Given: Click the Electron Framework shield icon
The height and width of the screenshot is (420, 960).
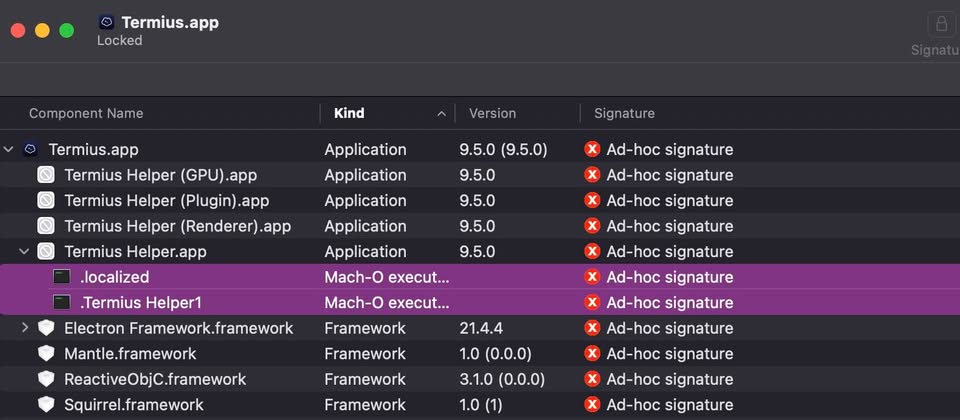Looking at the screenshot, I should click(x=46, y=328).
